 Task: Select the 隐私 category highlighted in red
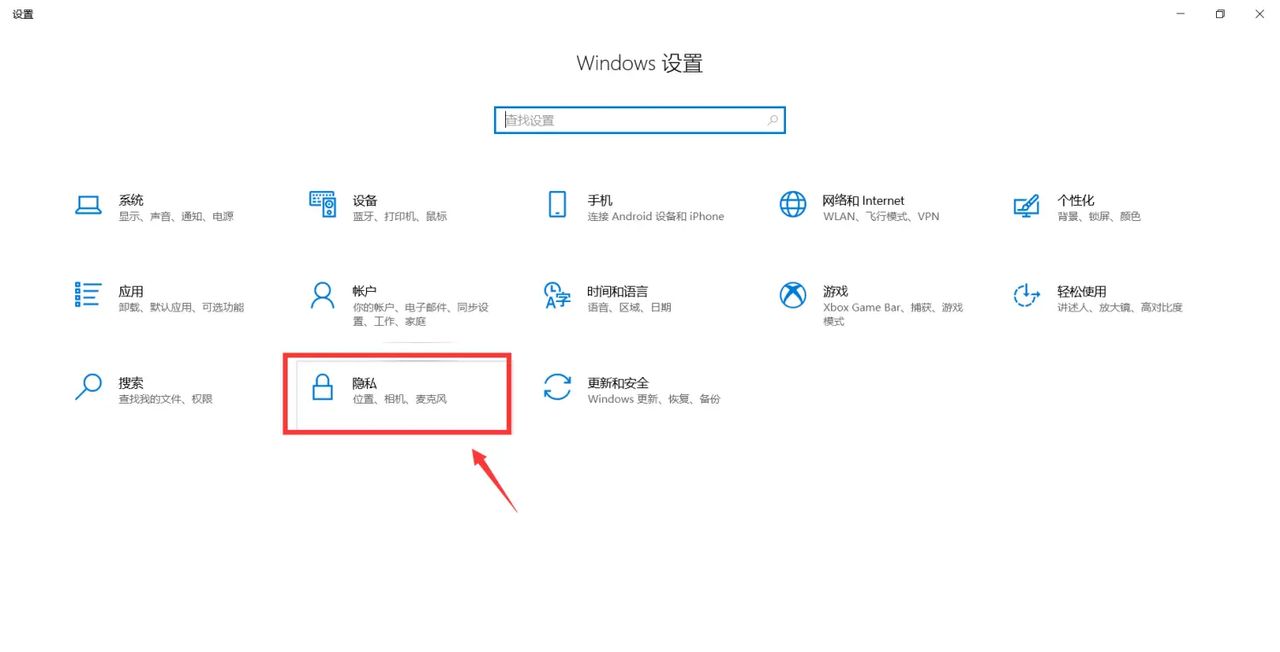coord(397,393)
